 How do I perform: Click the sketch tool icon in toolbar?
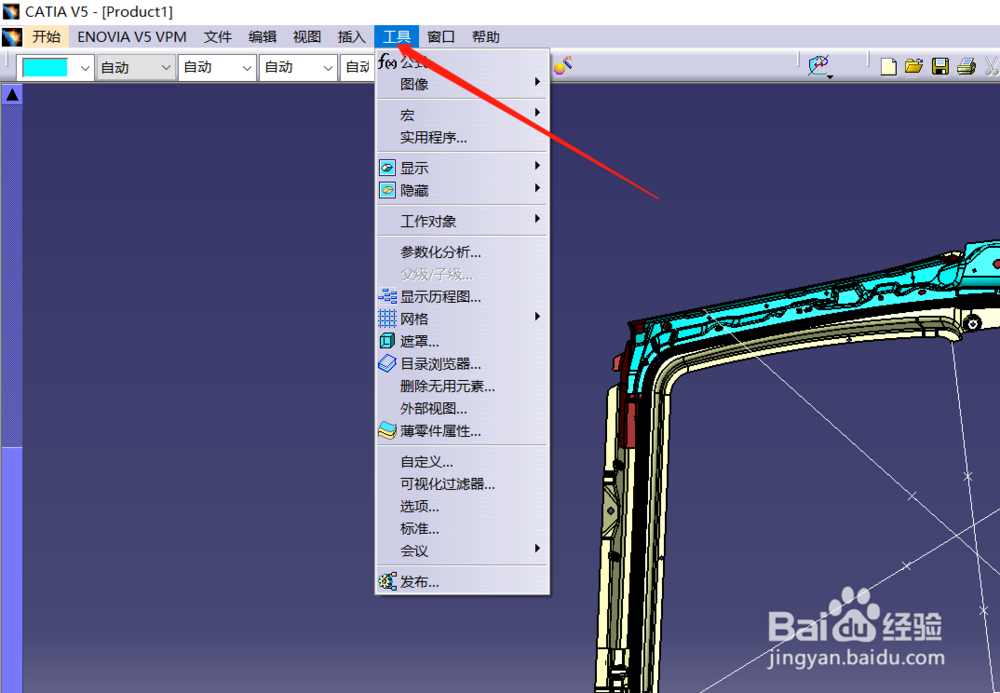tap(818, 65)
